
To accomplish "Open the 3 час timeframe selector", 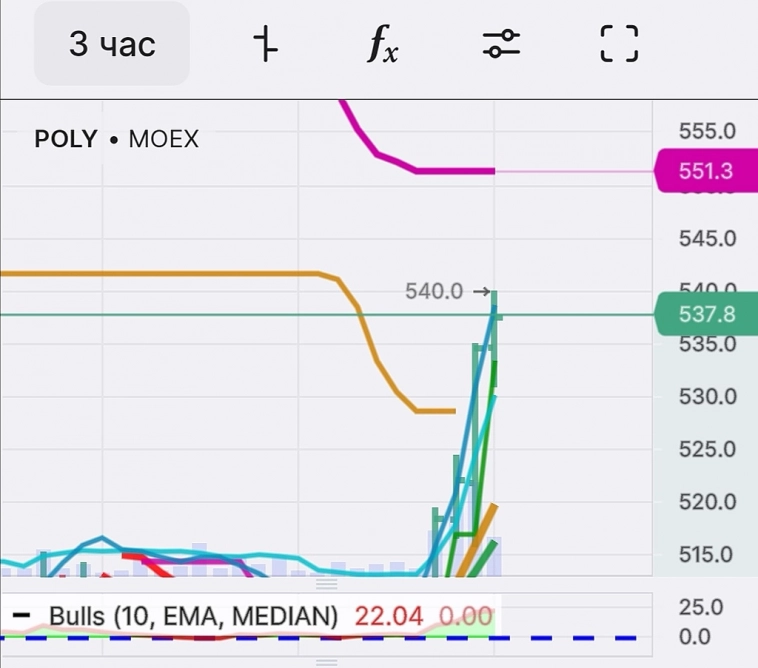I will click(x=112, y=44).
